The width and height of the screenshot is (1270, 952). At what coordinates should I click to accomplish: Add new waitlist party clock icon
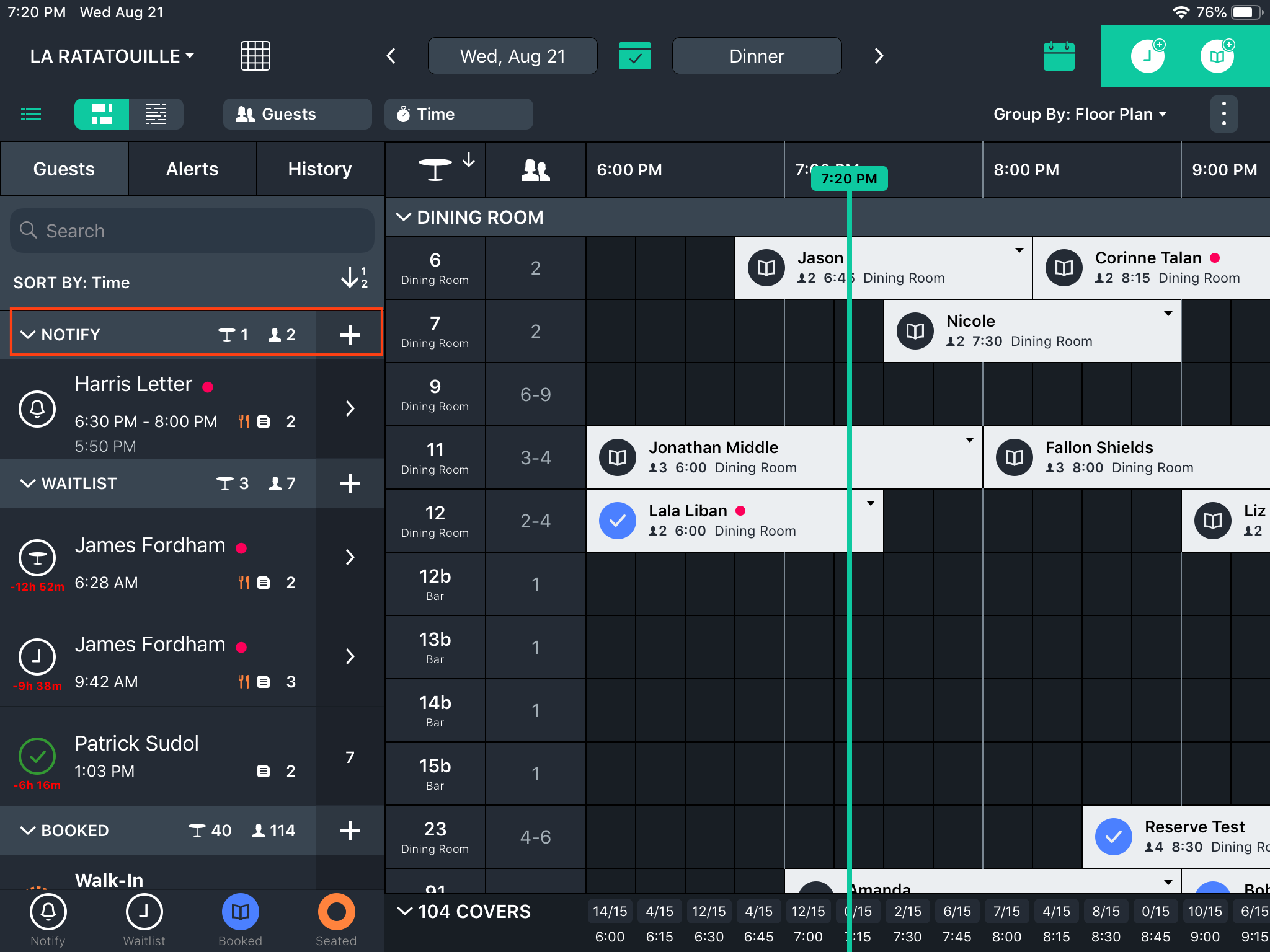click(1148, 56)
